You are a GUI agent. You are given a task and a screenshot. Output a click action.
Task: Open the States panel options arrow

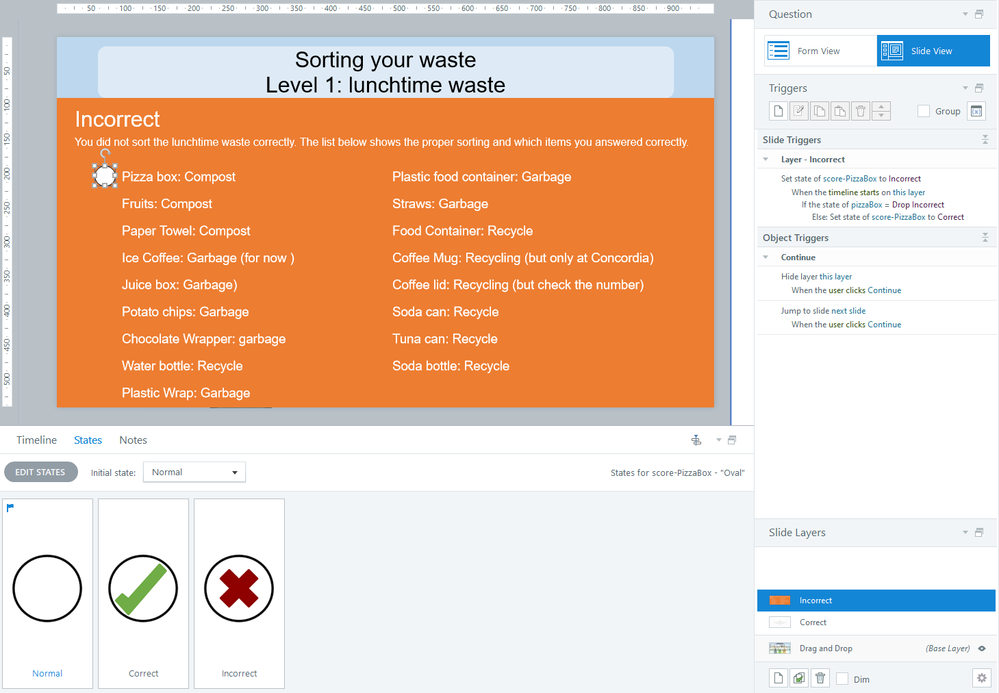coord(718,440)
